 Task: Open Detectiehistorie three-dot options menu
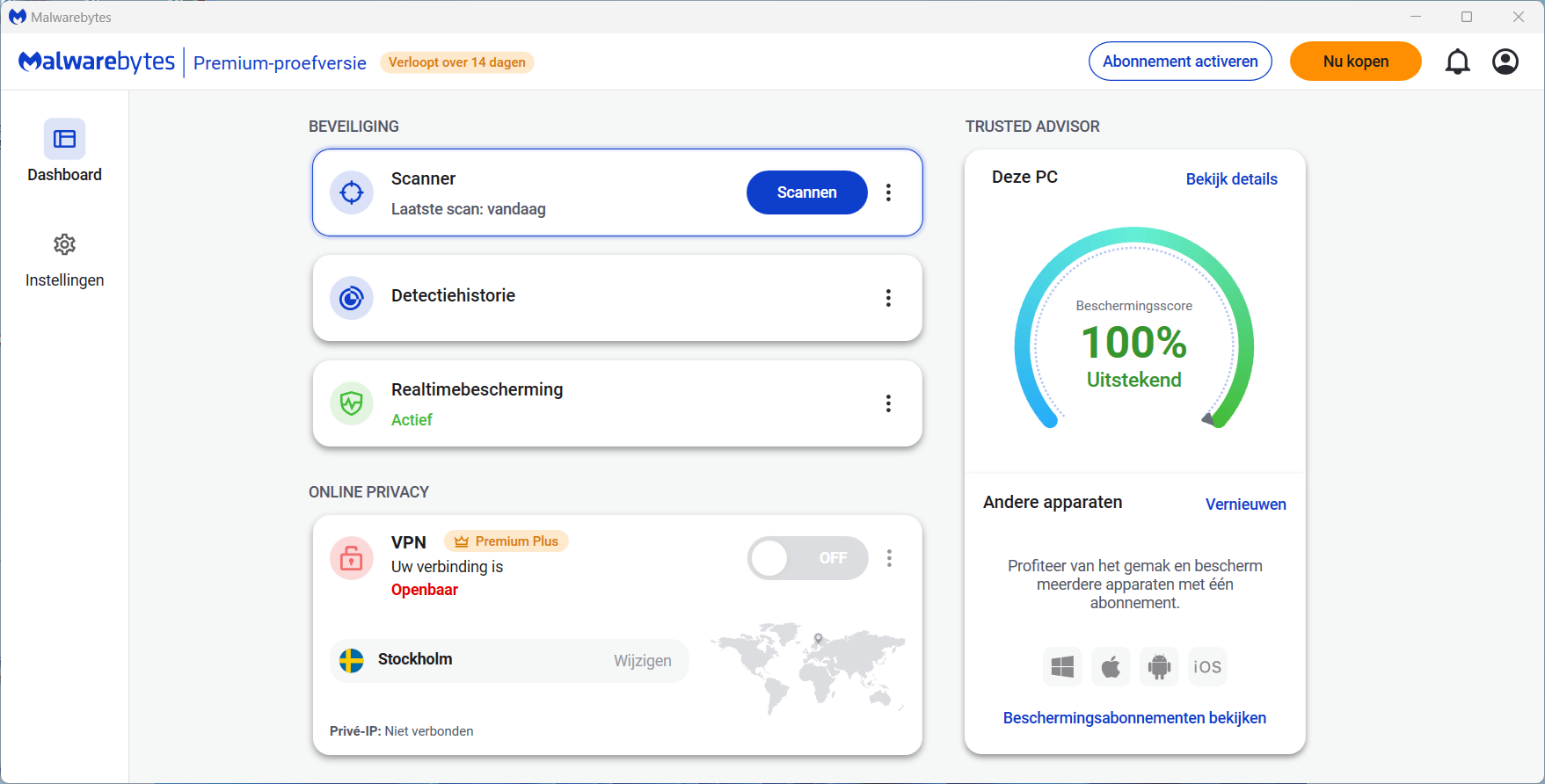(888, 298)
